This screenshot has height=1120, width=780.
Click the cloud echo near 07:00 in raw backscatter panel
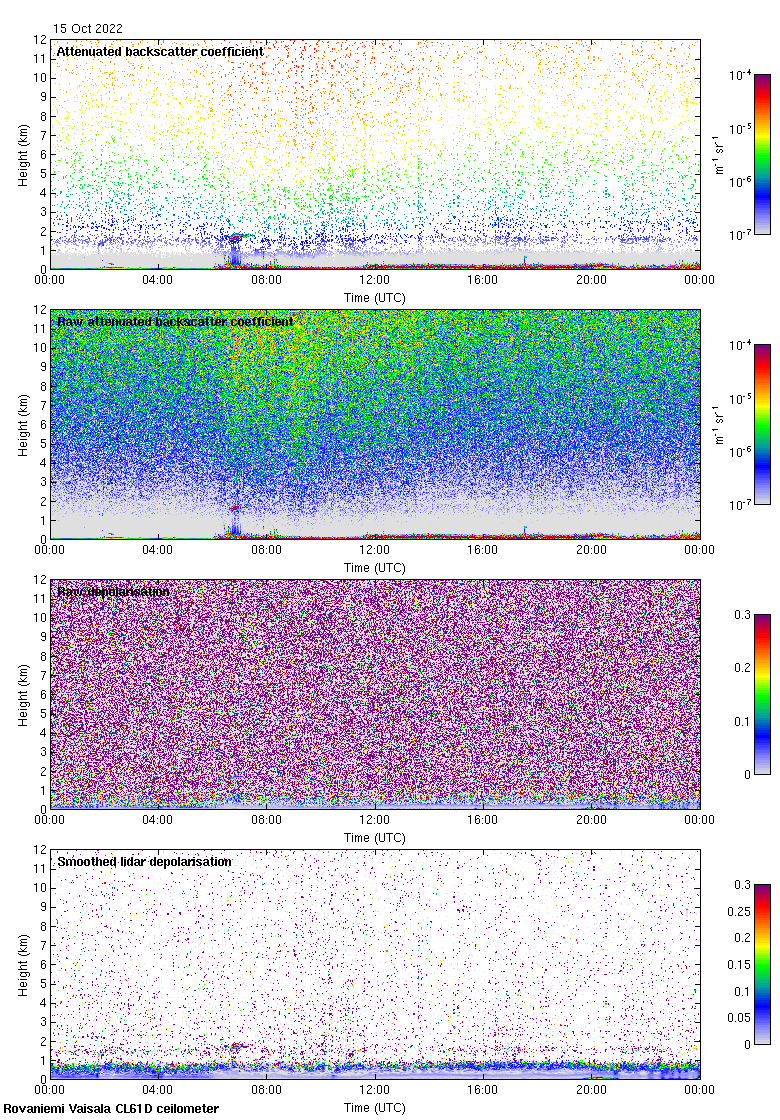click(235, 508)
